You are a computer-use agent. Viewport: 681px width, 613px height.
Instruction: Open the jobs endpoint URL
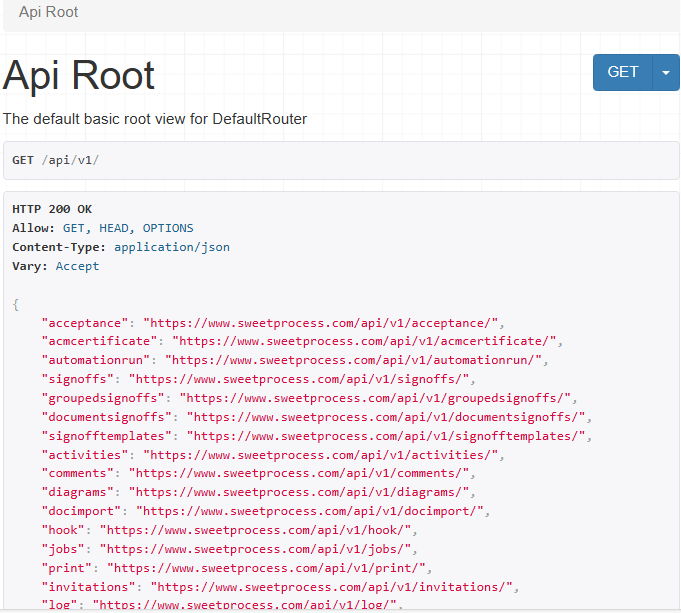(x=258, y=549)
